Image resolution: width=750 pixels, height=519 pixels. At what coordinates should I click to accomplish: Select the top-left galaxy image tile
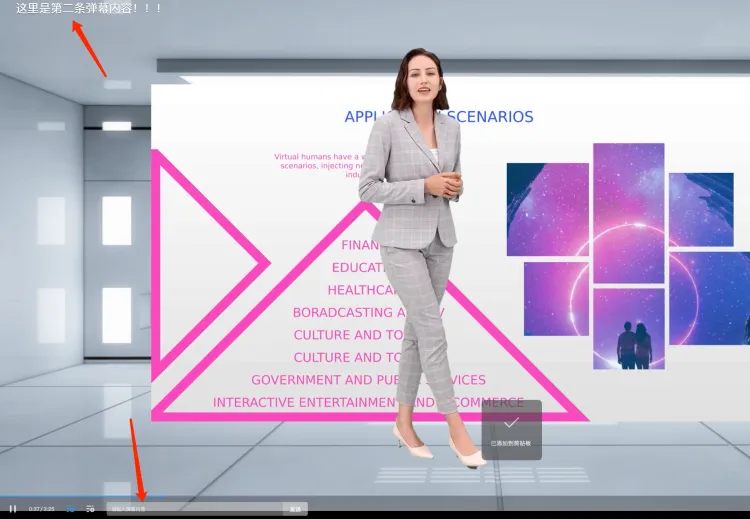point(547,209)
